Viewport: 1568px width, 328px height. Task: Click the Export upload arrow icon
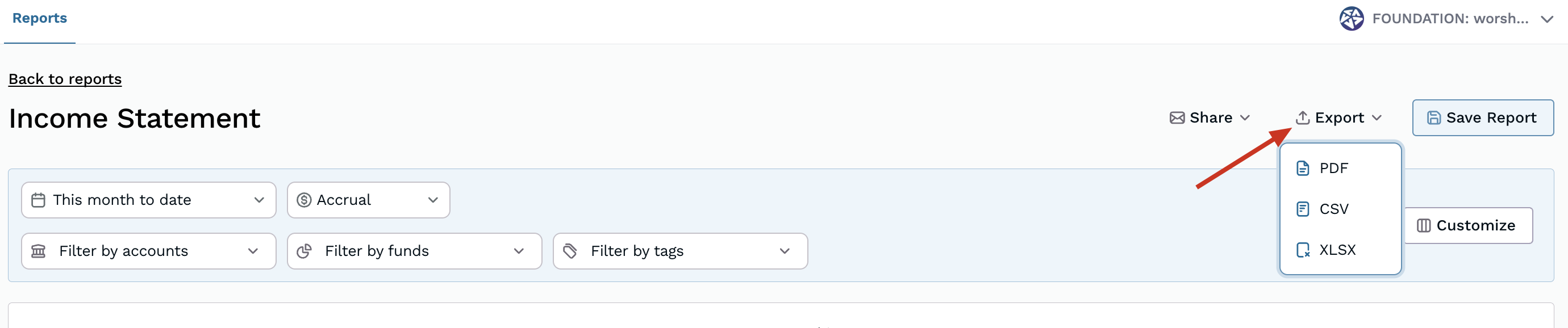[x=1302, y=118]
